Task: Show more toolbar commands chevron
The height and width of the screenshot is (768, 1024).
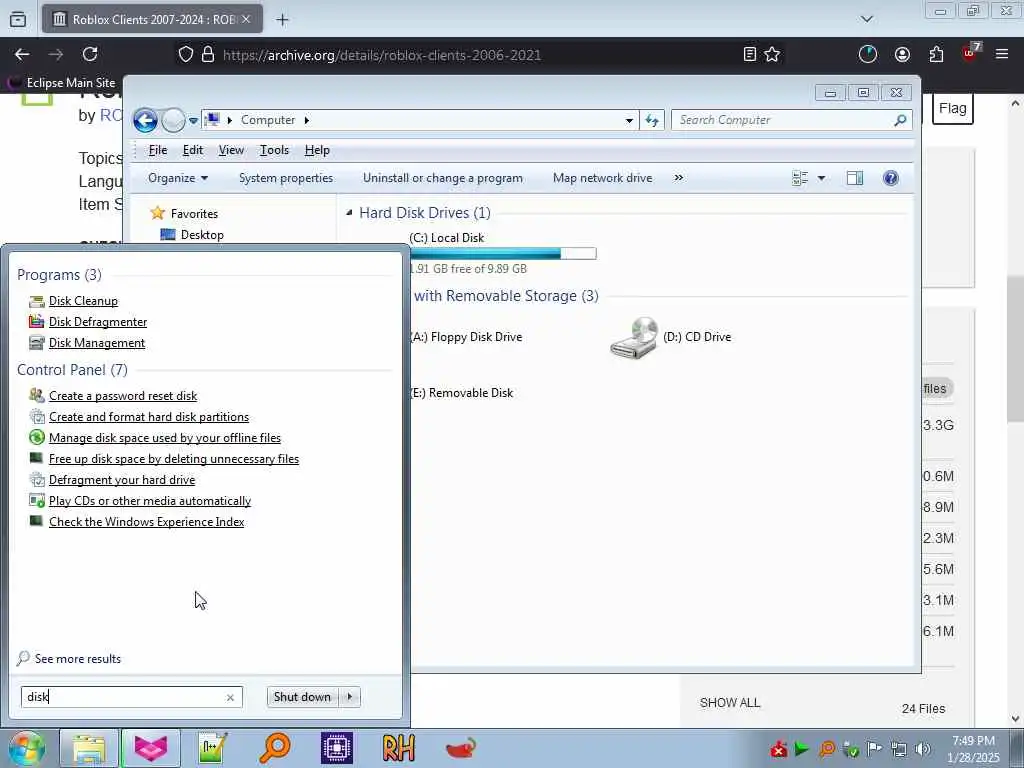Action: pyautogui.click(x=679, y=178)
